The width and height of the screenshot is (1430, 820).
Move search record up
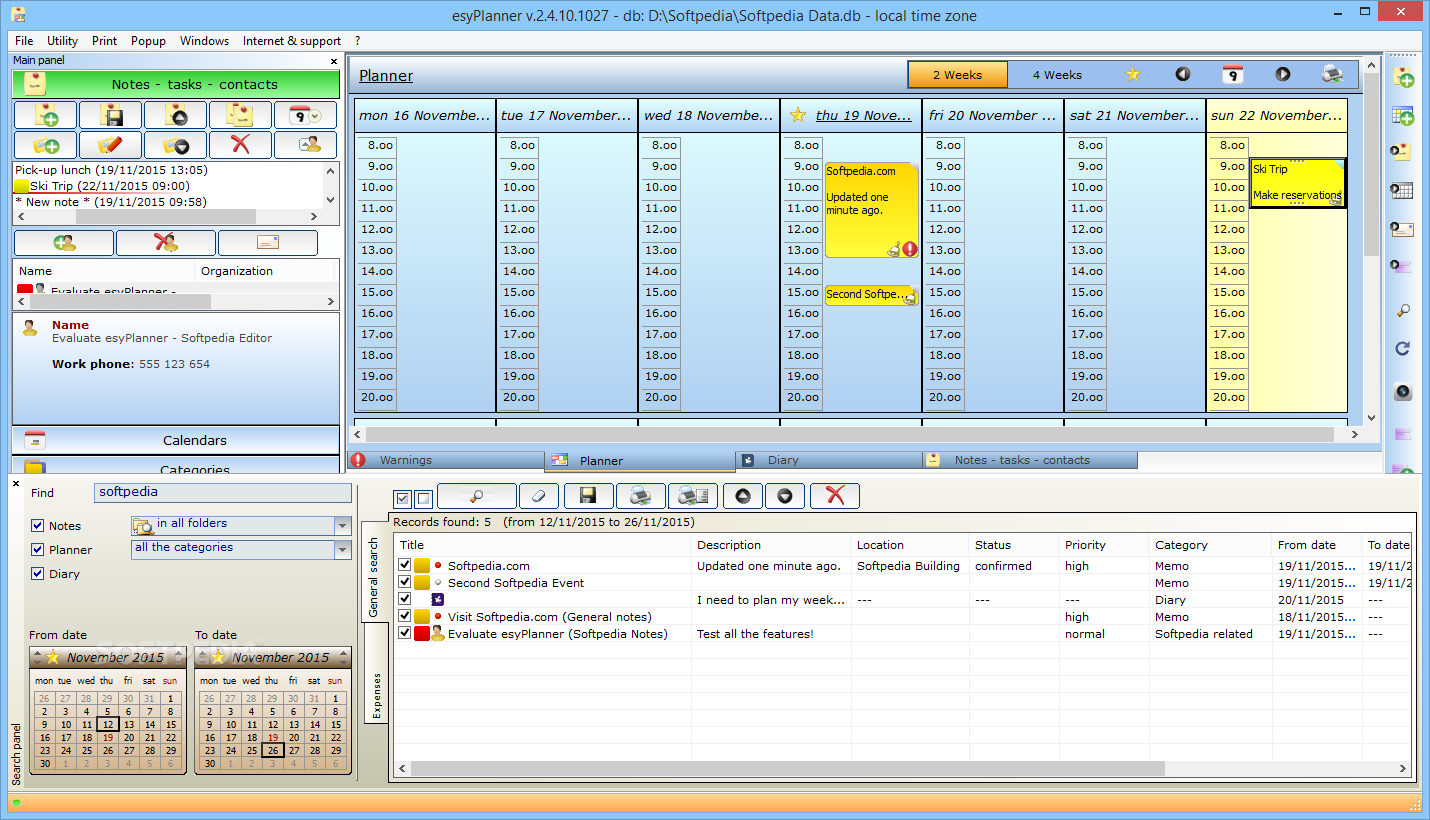(743, 495)
